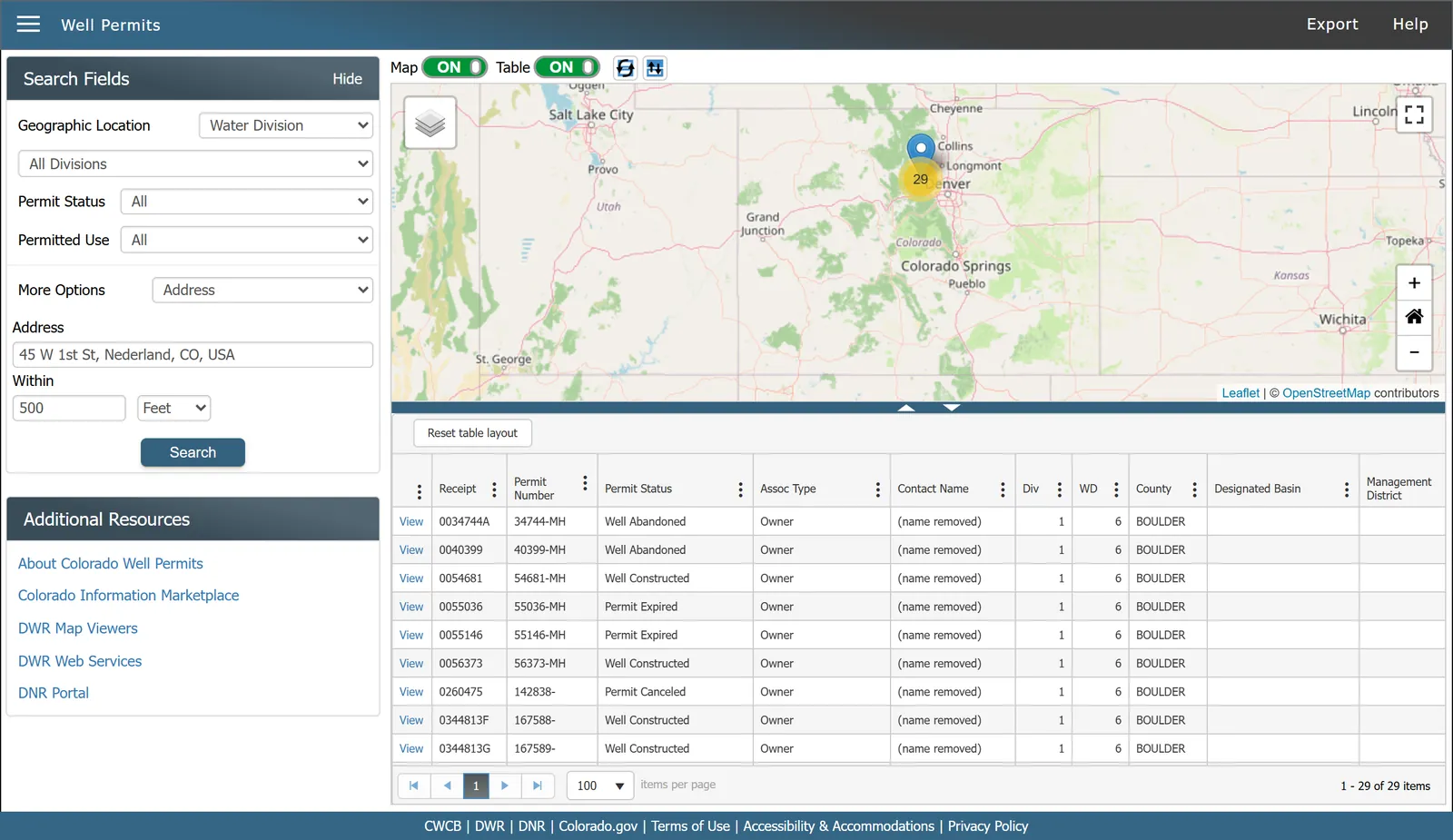Enter fullscreen map view
Screen dimensions: 1453x840
tap(1414, 114)
